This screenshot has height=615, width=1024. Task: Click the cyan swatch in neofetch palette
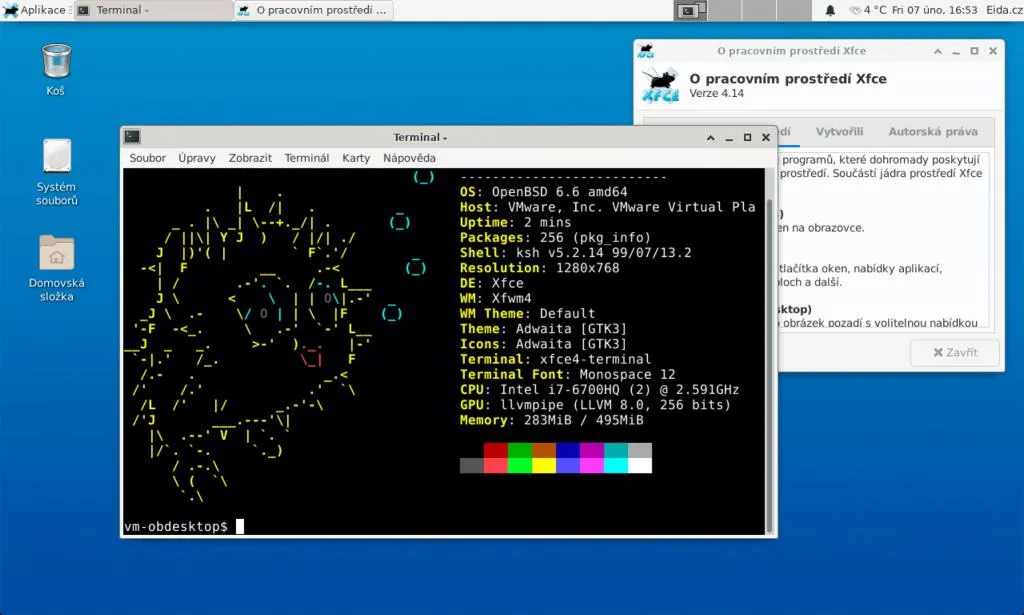click(x=616, y=450)
